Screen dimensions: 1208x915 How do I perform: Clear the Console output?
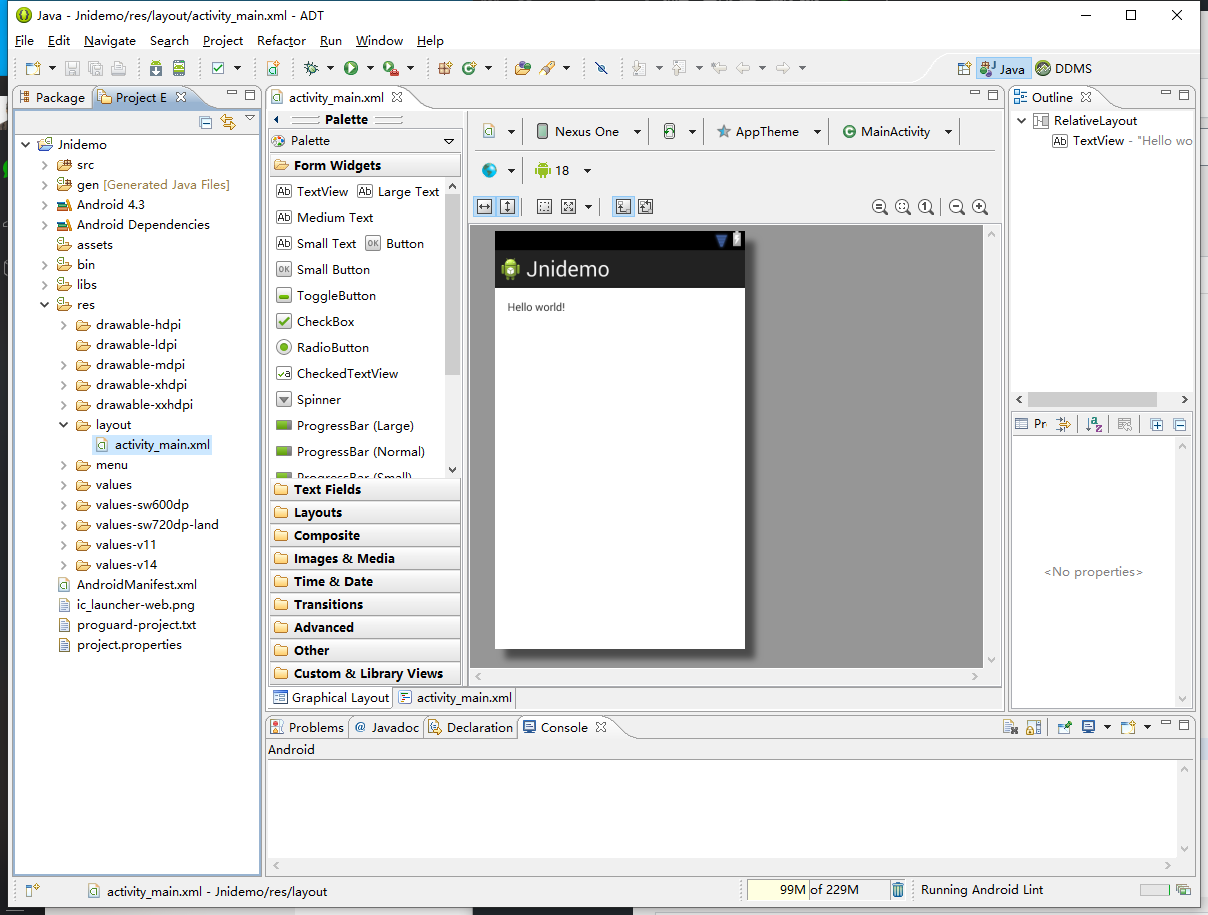(1011, 728)
